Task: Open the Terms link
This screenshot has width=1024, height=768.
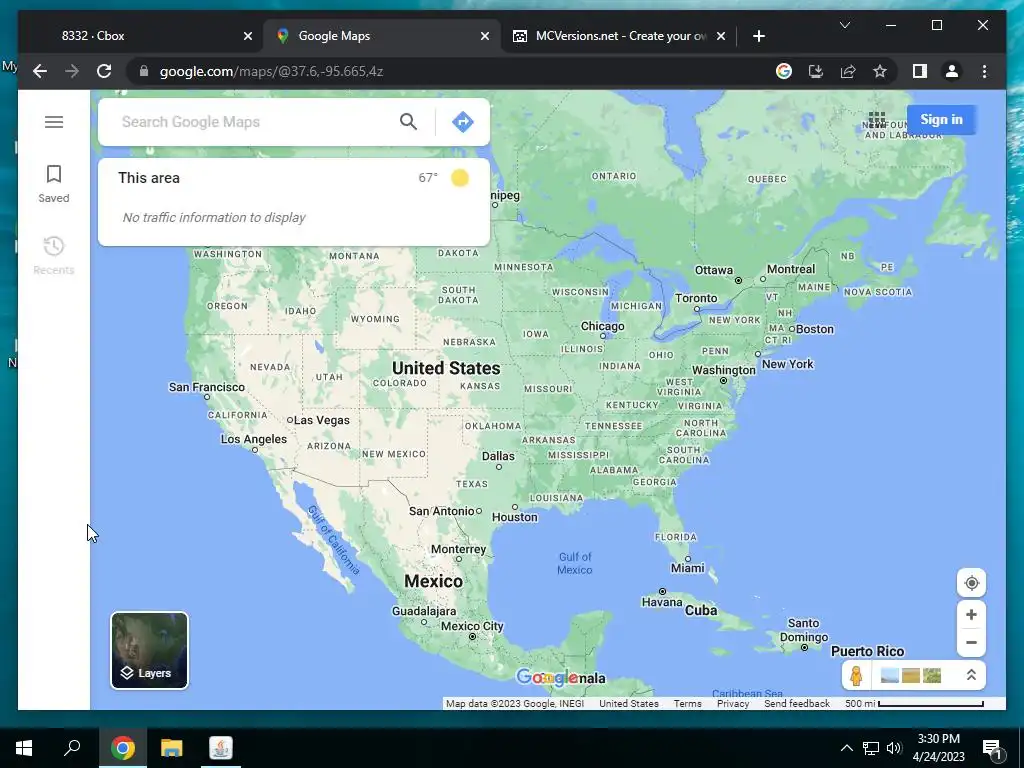Action: click(x=687, y=703)
